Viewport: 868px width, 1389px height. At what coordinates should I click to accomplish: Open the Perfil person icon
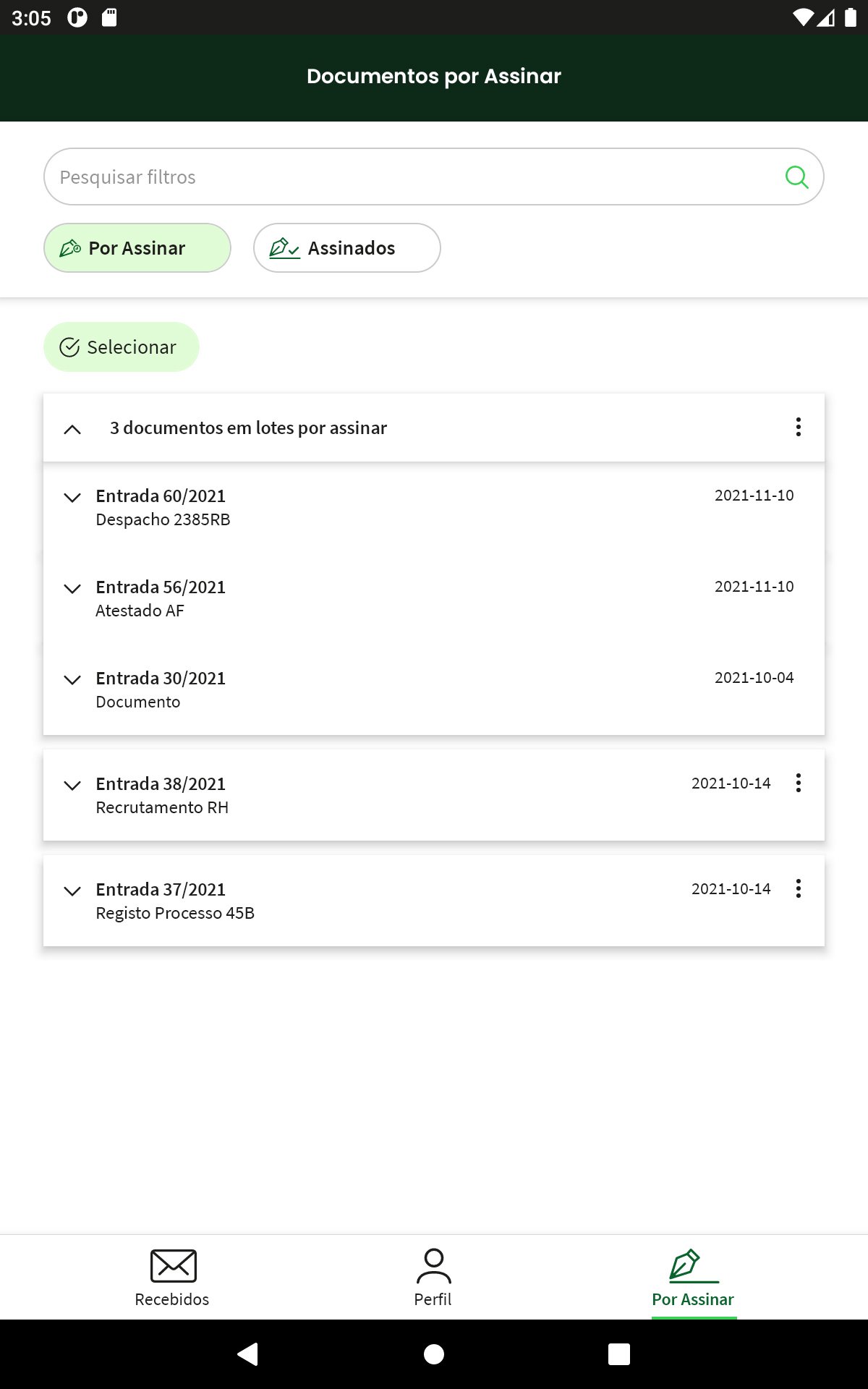pos(433,1266)
